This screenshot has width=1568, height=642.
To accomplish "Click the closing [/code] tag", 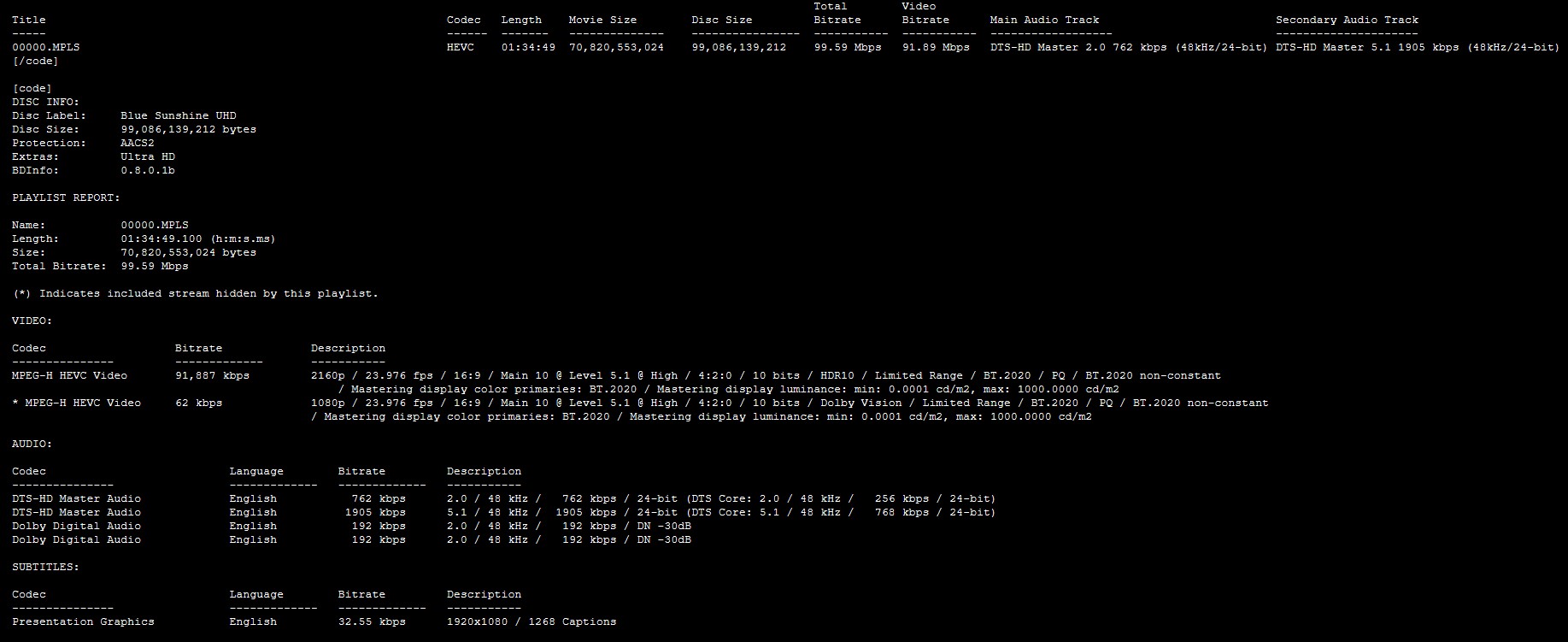I will [35, 61].
